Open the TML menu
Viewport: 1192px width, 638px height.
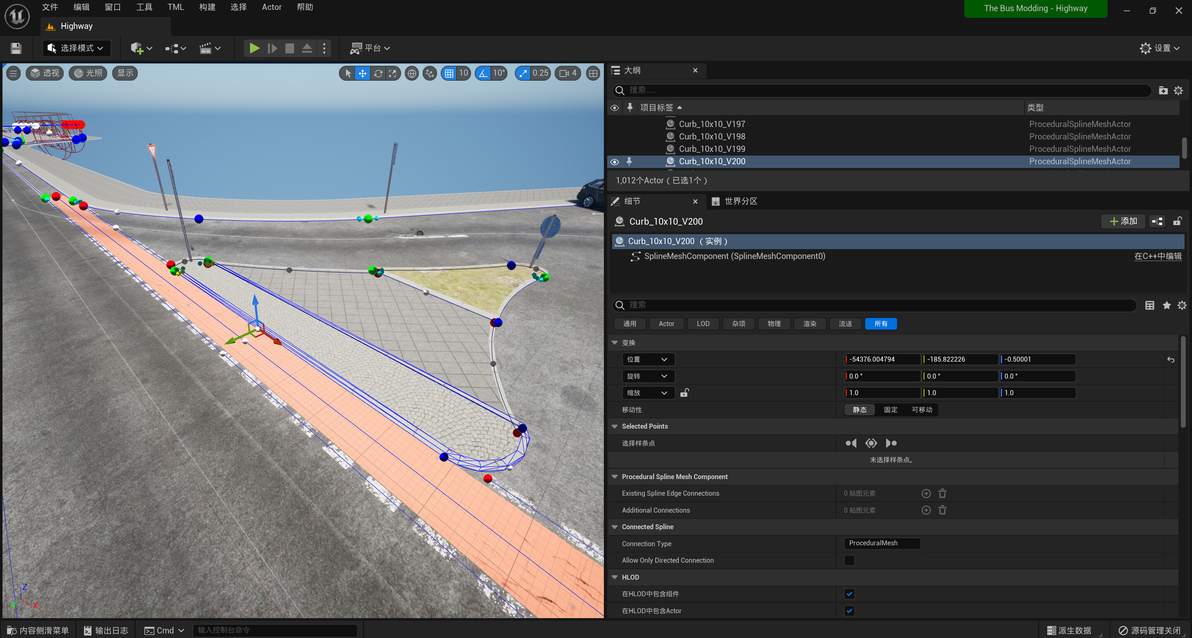point(176,7)
